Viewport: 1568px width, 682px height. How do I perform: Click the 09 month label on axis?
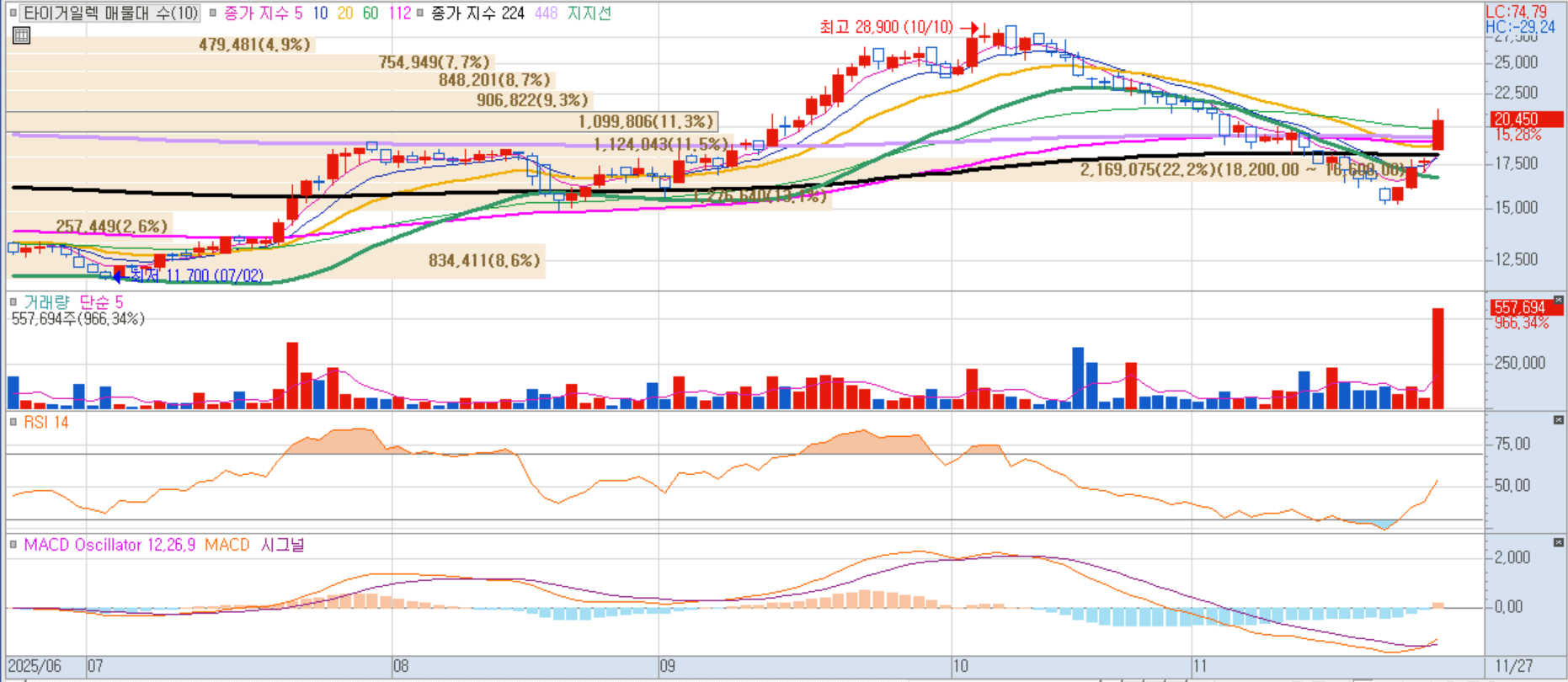point(668,666)
